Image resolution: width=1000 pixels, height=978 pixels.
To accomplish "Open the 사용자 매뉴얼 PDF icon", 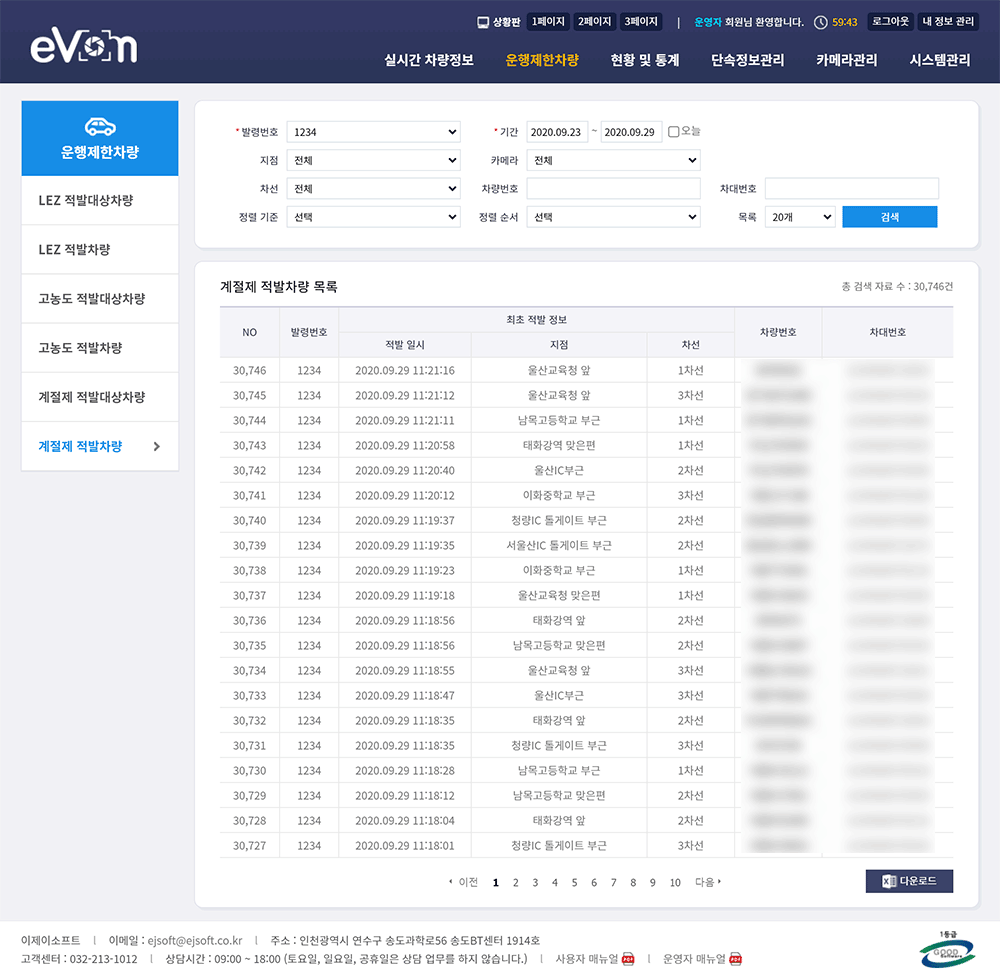I will [x=628, y=959].
